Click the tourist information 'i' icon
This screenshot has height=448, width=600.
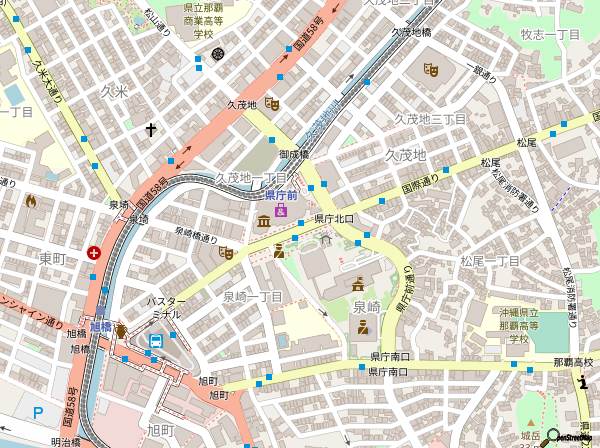[x=583, y=381]
